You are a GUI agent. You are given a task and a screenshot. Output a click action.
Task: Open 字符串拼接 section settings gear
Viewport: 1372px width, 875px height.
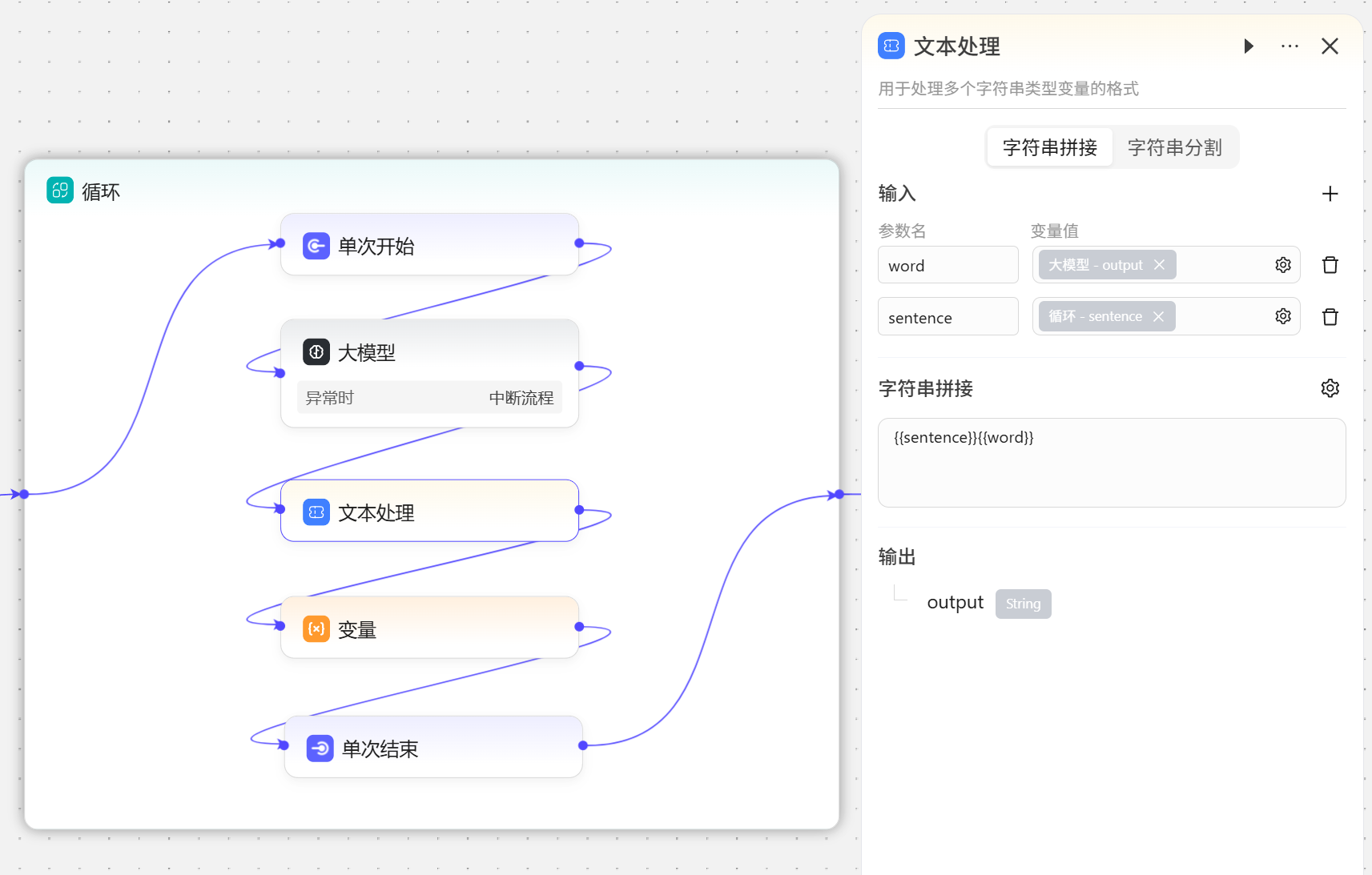pos(1330,388)
